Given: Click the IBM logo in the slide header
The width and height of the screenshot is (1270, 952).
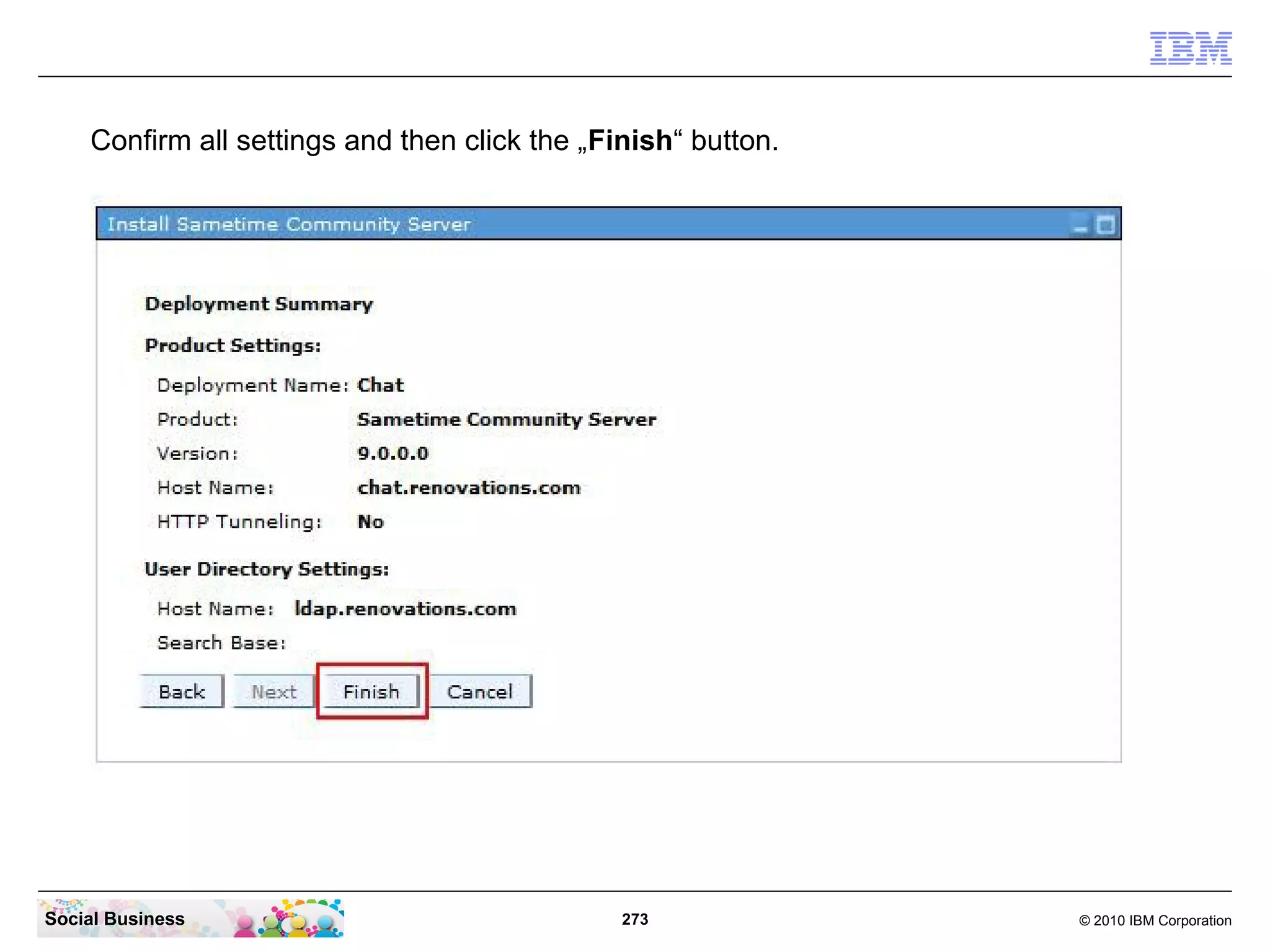Looking at the screenshot, I should point(1191,48).
